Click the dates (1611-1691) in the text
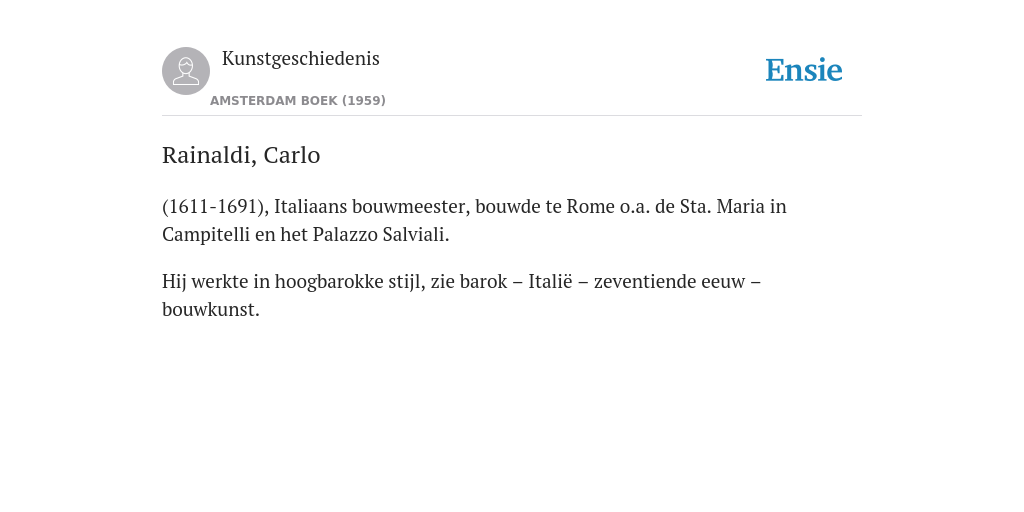The image size is (1024, 512). (216, 206)
